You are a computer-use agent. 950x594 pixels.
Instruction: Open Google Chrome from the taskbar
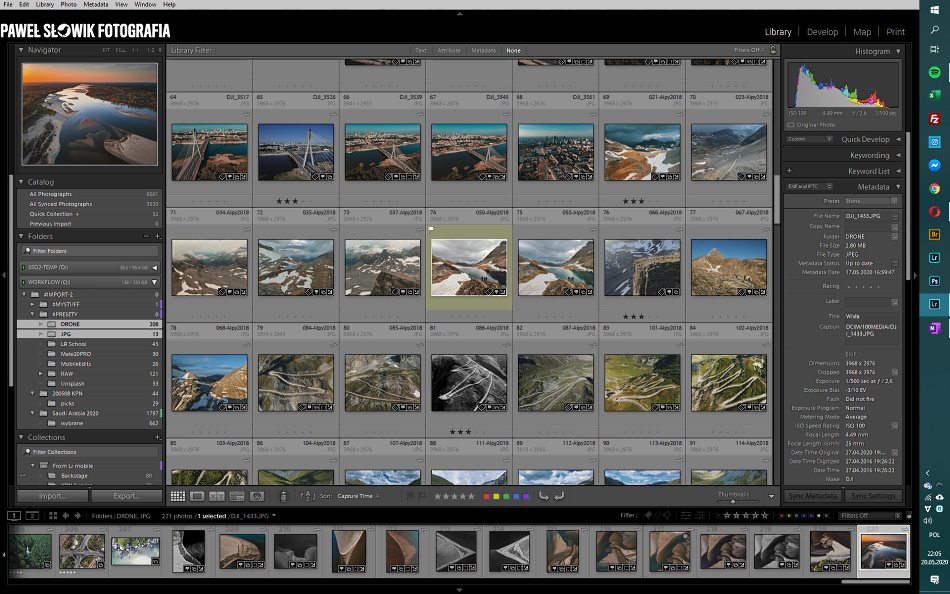pyautogui.click(x=934, y=189)
